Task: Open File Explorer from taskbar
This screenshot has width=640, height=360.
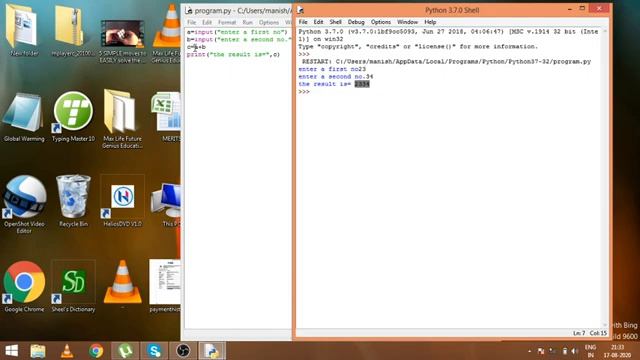Action: (38, 351)
